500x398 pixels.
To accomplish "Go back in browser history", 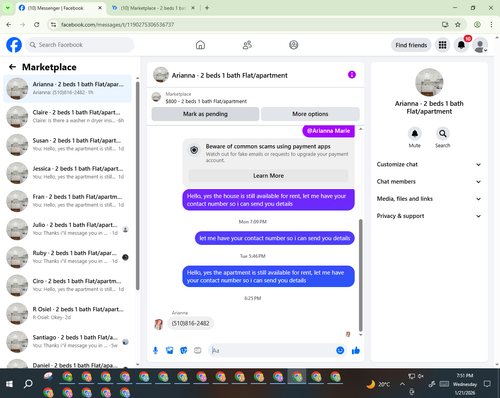I will [x=9, y=25].
